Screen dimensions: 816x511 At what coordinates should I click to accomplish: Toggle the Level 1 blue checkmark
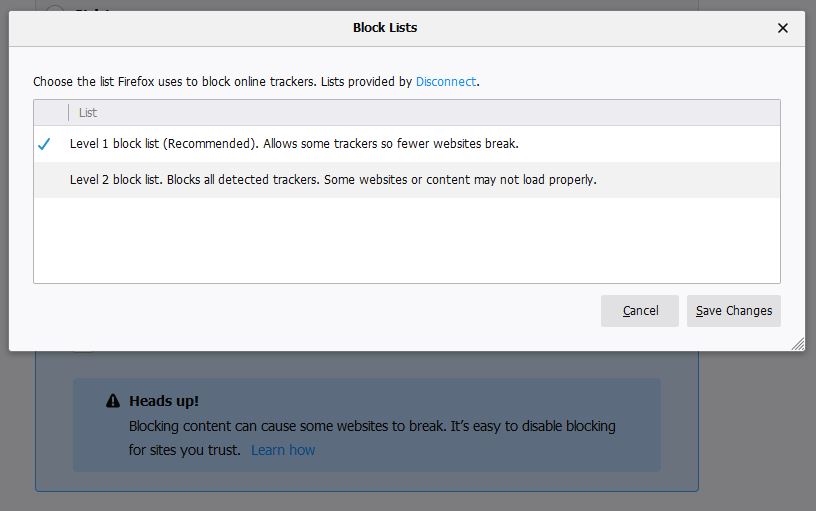tap(44, 144)
